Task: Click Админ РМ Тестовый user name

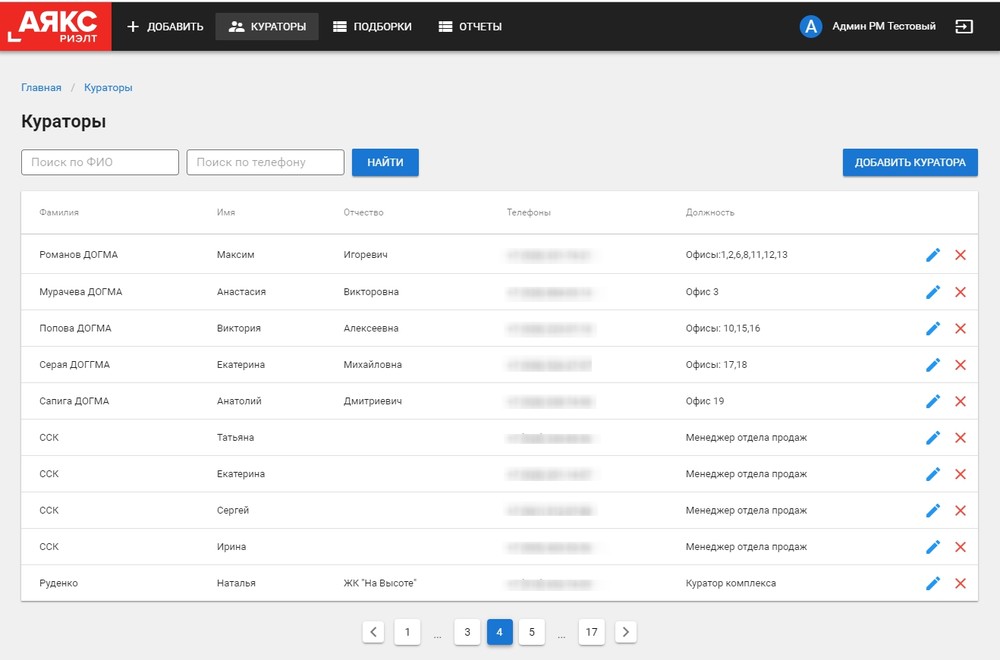Action: [884, 26]
